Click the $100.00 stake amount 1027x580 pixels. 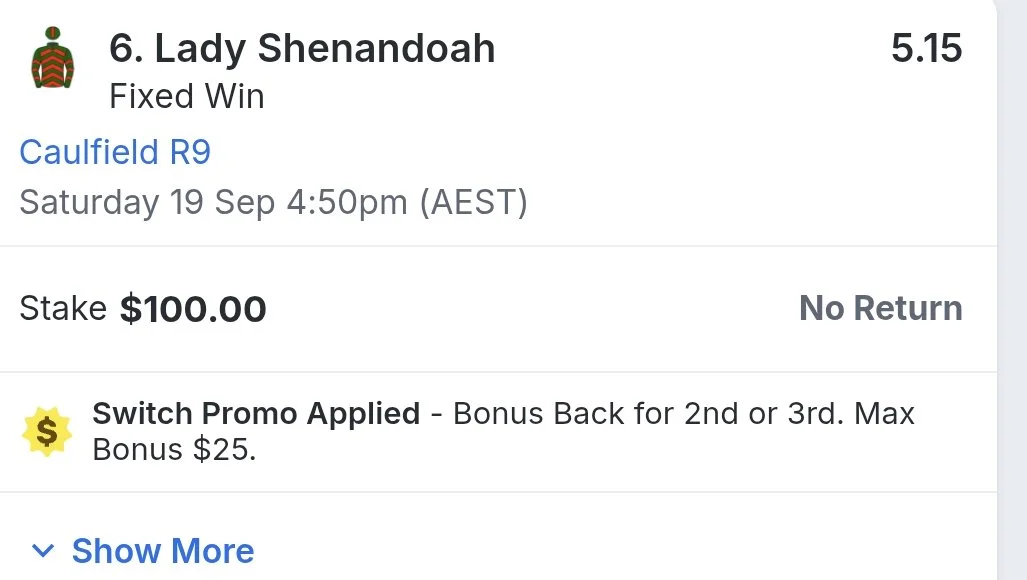pos(193,309)
